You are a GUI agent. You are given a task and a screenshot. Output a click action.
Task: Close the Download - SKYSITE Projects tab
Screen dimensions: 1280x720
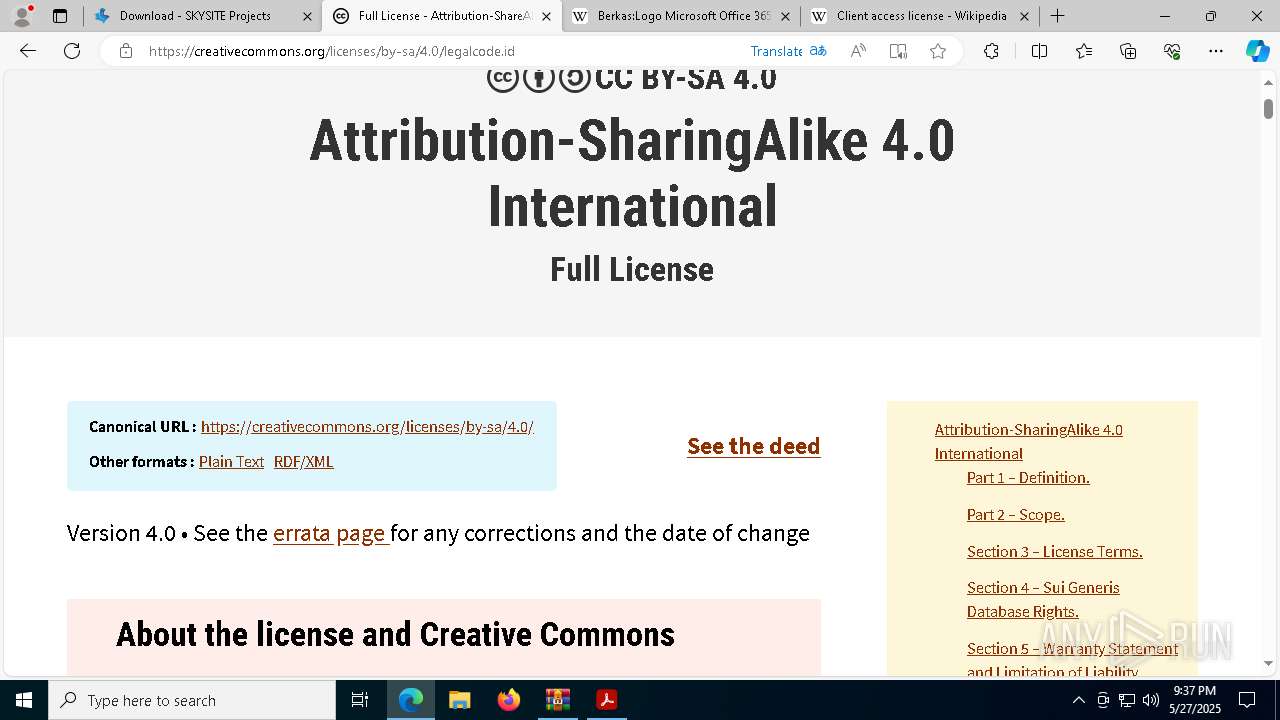308,16
